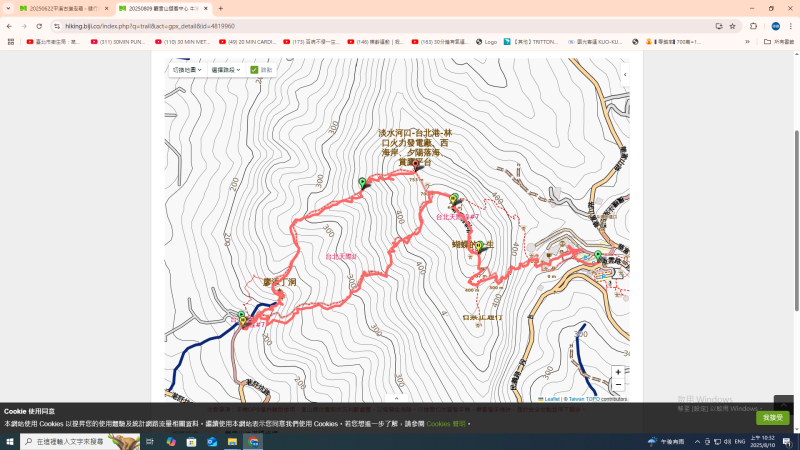The width and height of the screenshot is (800, 450).
Task: Reload the page with browser refresh icon
Action: tap(39, 26)
